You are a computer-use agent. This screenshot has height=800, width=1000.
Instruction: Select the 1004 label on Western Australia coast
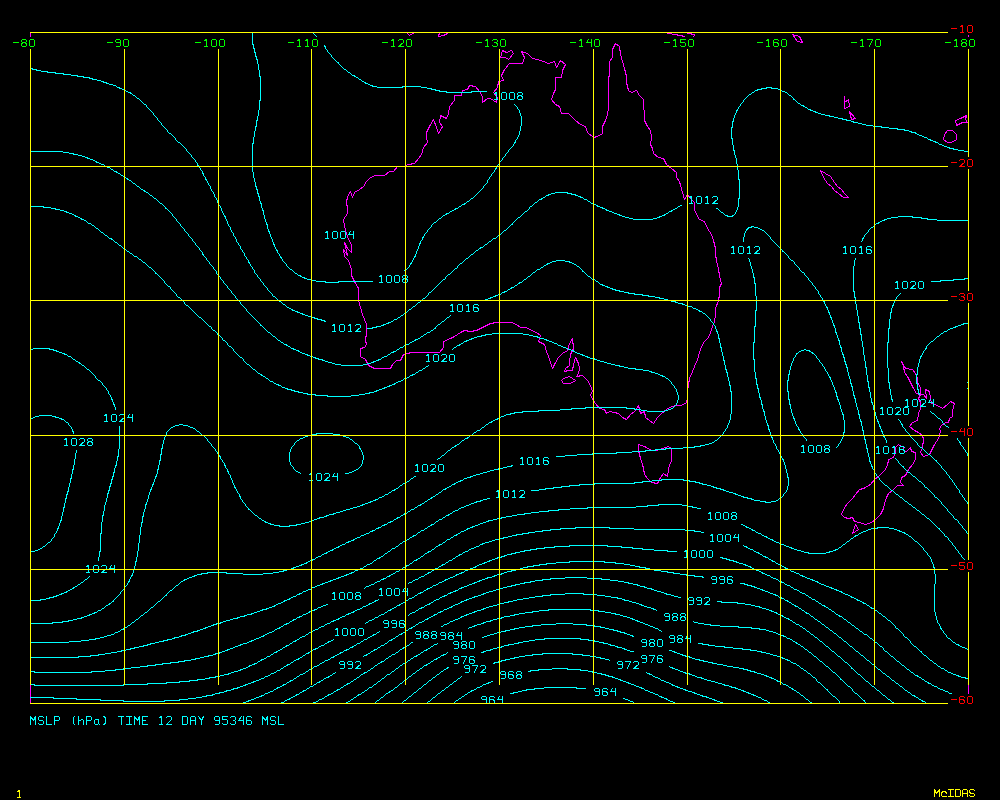click(x=339, y=235)
